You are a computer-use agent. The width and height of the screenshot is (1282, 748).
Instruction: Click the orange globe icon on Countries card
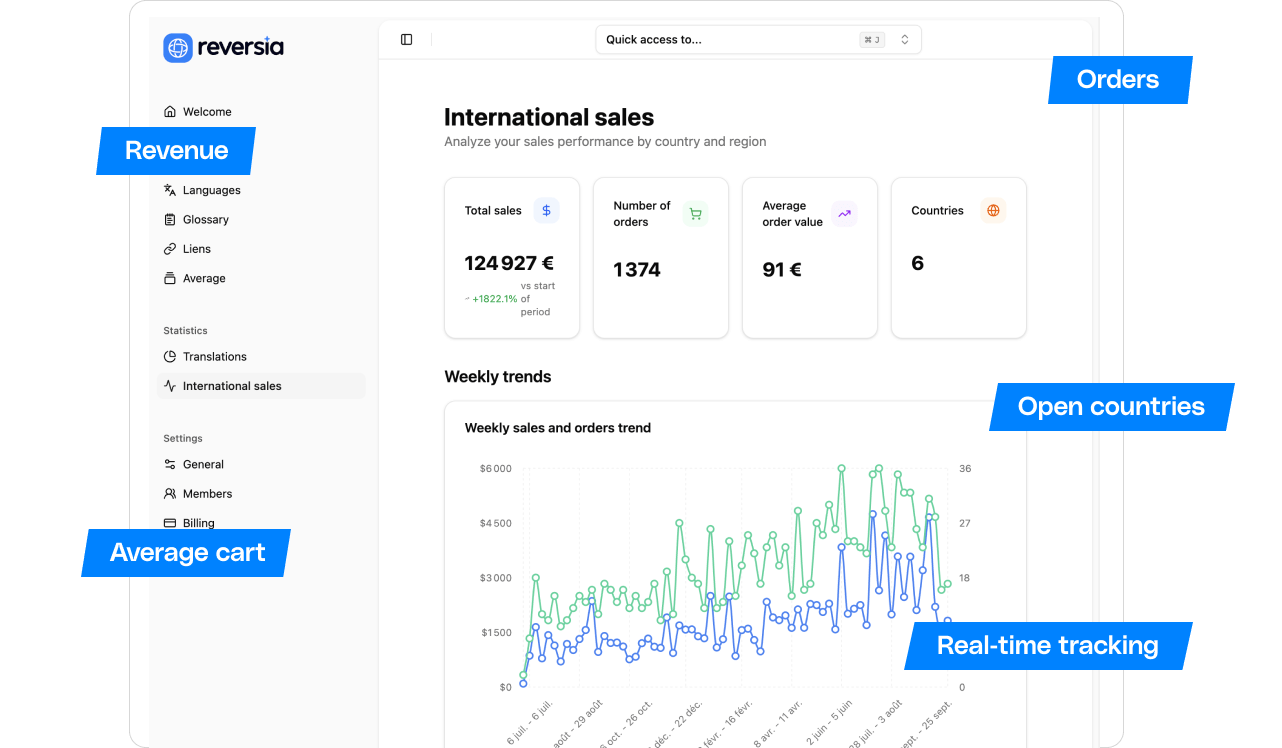pos(992,210)
